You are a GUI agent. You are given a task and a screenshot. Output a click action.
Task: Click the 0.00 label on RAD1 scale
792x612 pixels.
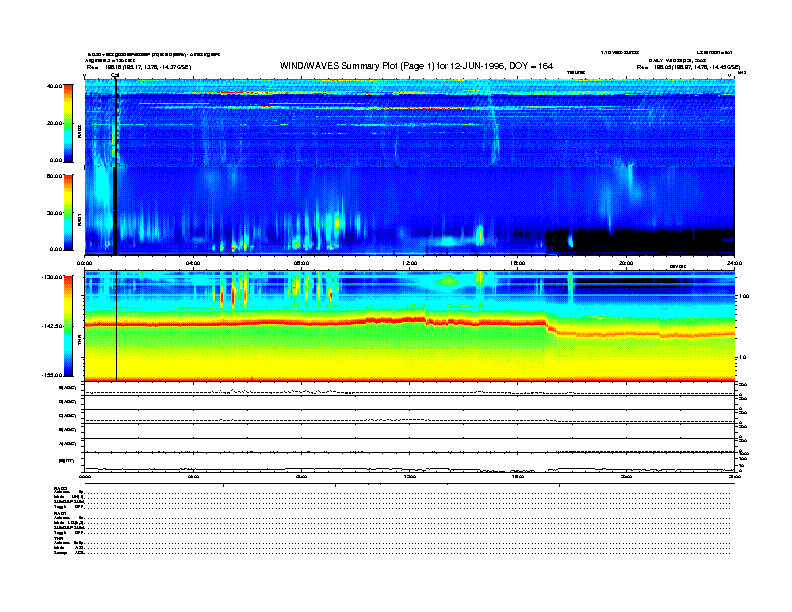click(x=56, y=249)
